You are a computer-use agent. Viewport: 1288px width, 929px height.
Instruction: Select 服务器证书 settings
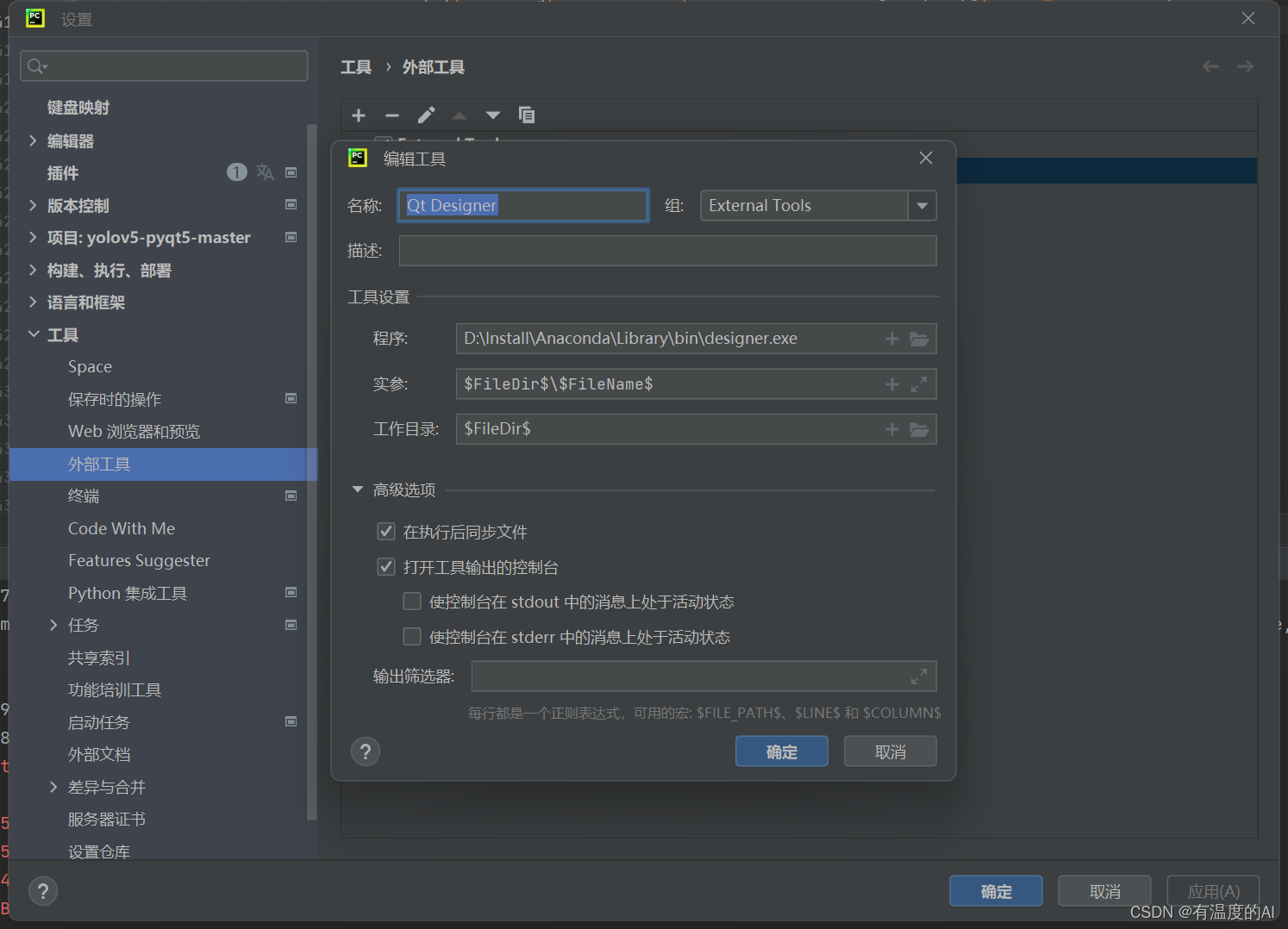point(107,820)
